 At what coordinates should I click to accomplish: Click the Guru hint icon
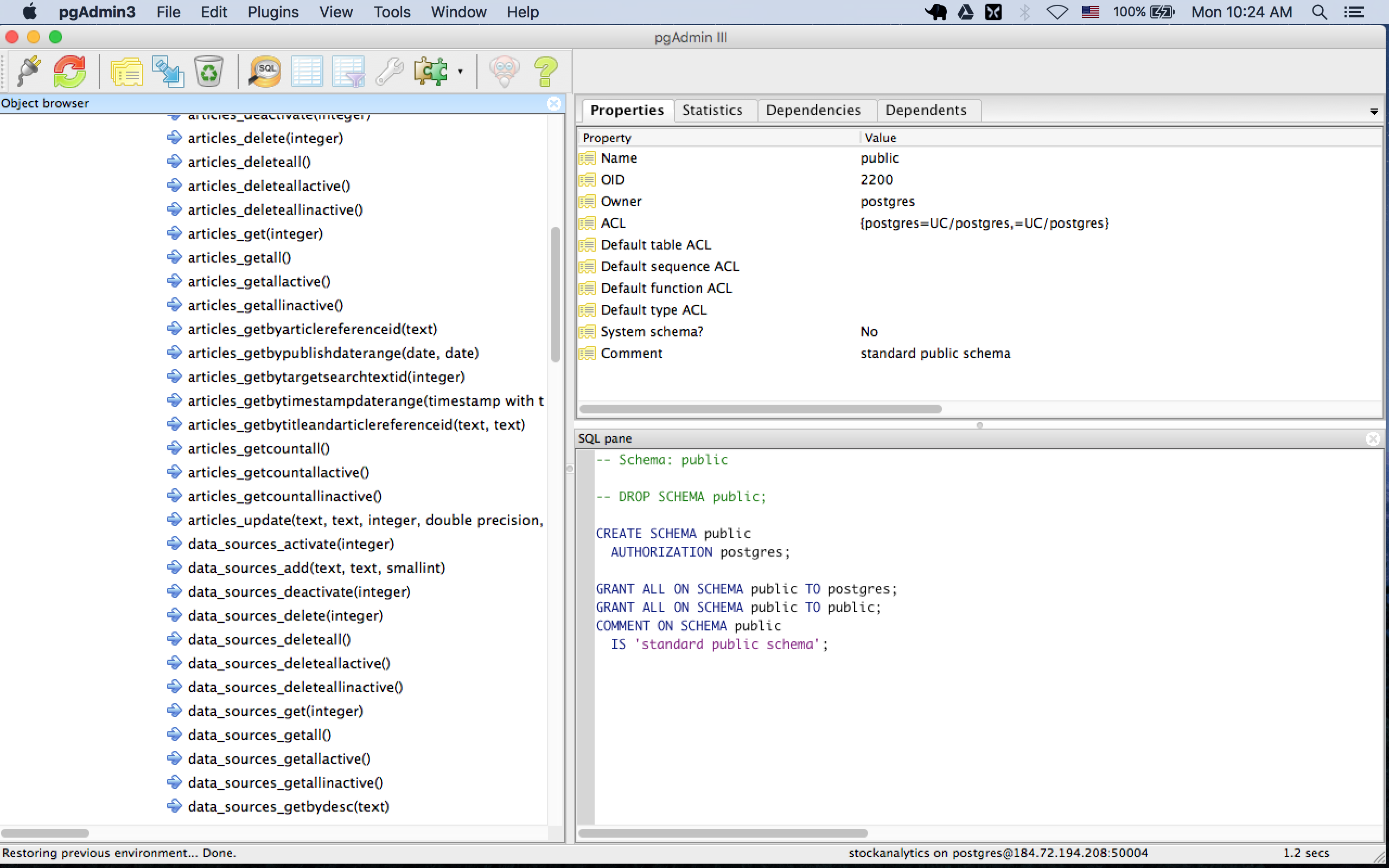pos(504,71)
